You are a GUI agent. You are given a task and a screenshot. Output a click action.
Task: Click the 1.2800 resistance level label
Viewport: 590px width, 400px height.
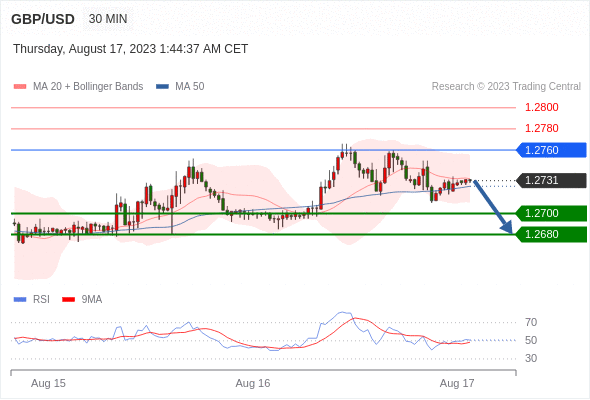[x=541, y=107]
